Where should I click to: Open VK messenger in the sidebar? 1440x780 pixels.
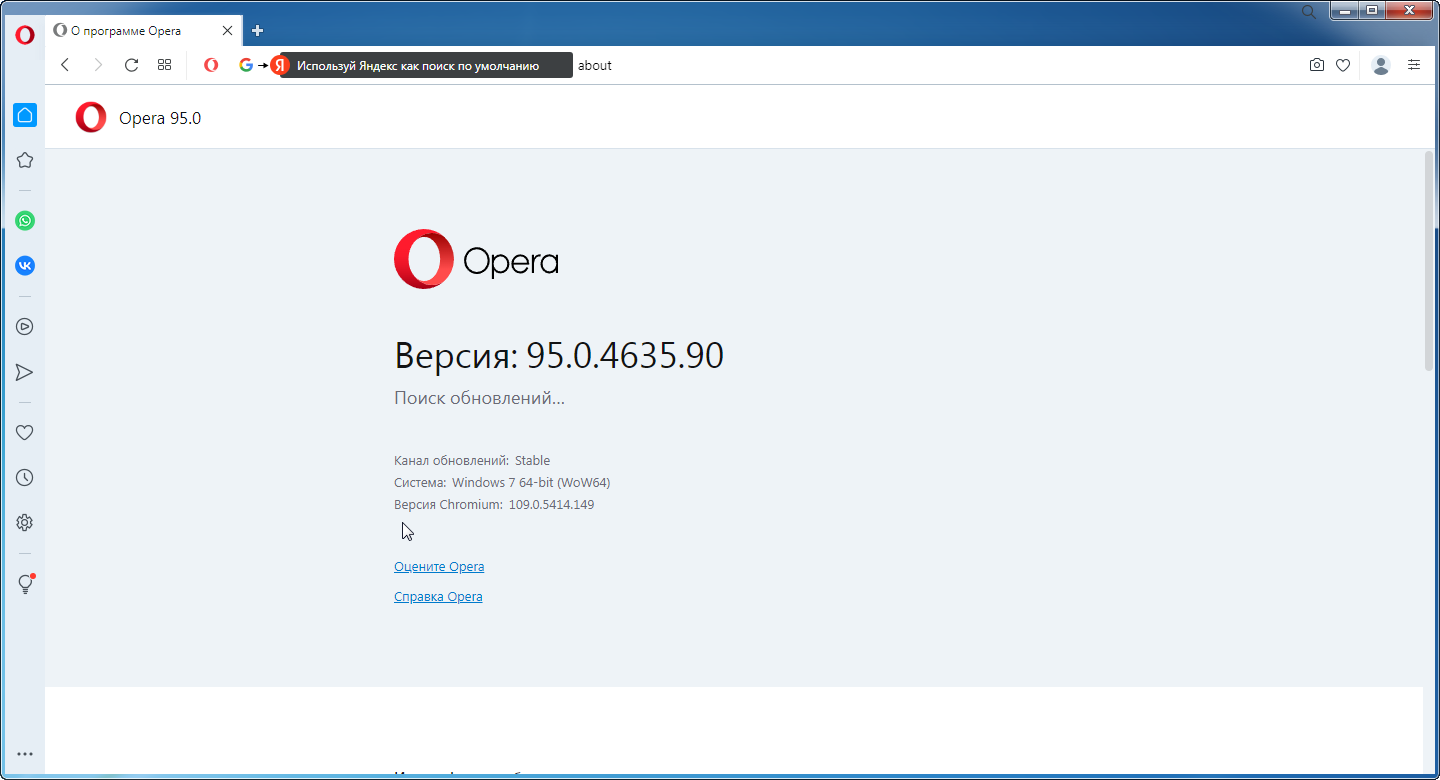pyautogui.click(x=25, y=266)
